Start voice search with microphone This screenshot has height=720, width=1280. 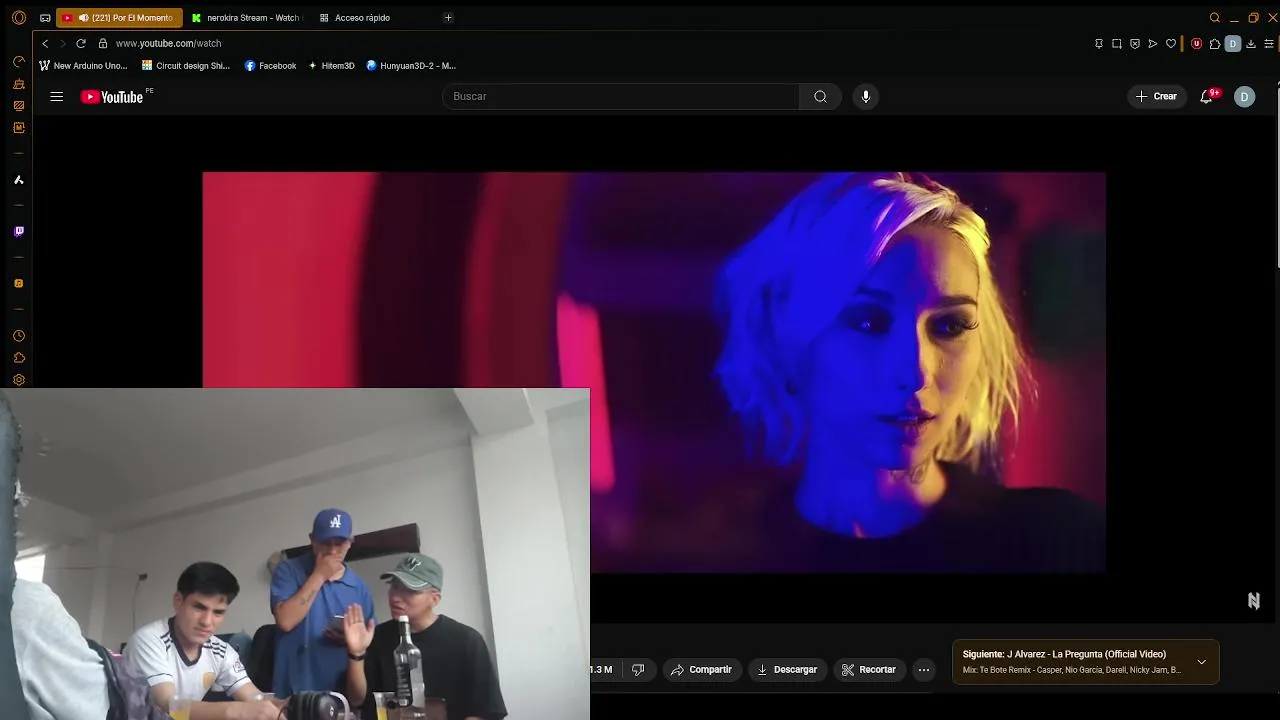(x=866, y=97)
